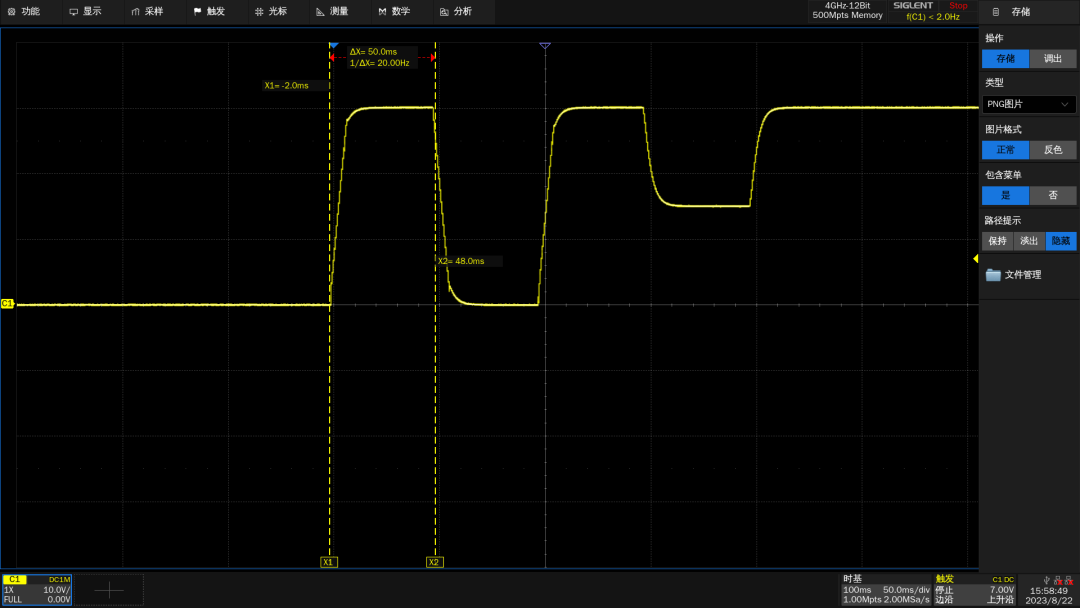Select 保持 path hint option
This screenshot has height=608, width=1080.
pyautogui.click(x=997, y=241)
